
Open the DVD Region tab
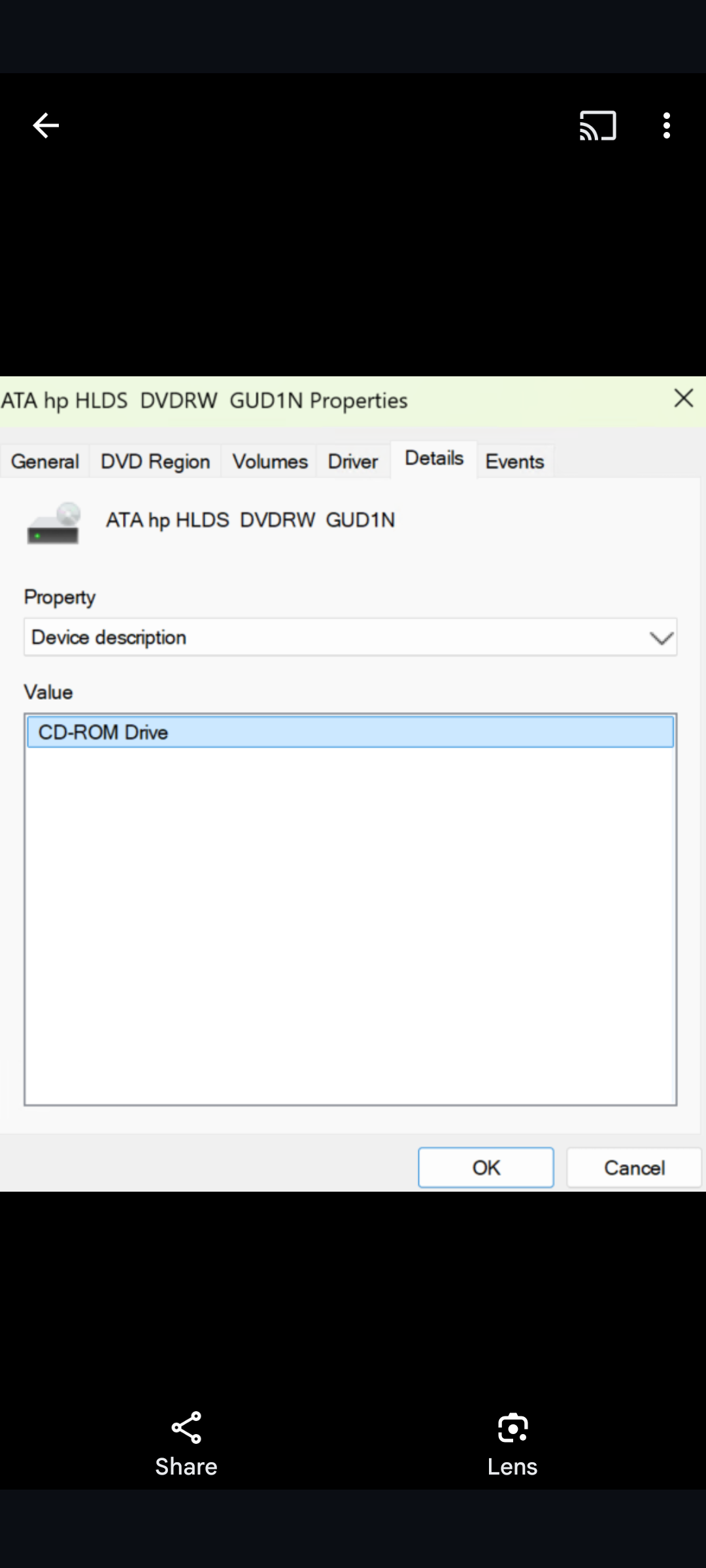coord(156,462)
